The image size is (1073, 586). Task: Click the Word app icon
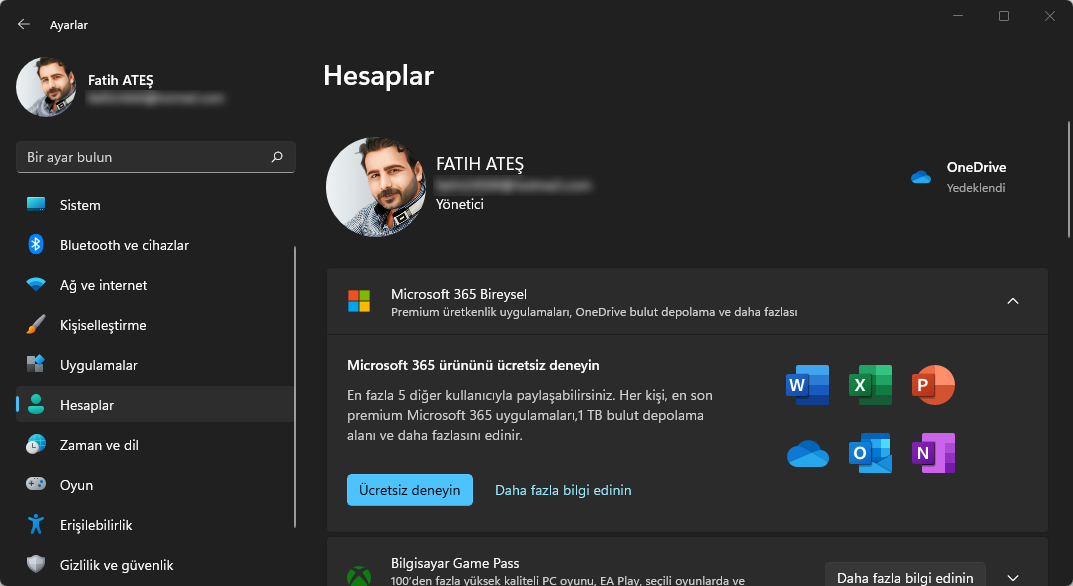807,385
